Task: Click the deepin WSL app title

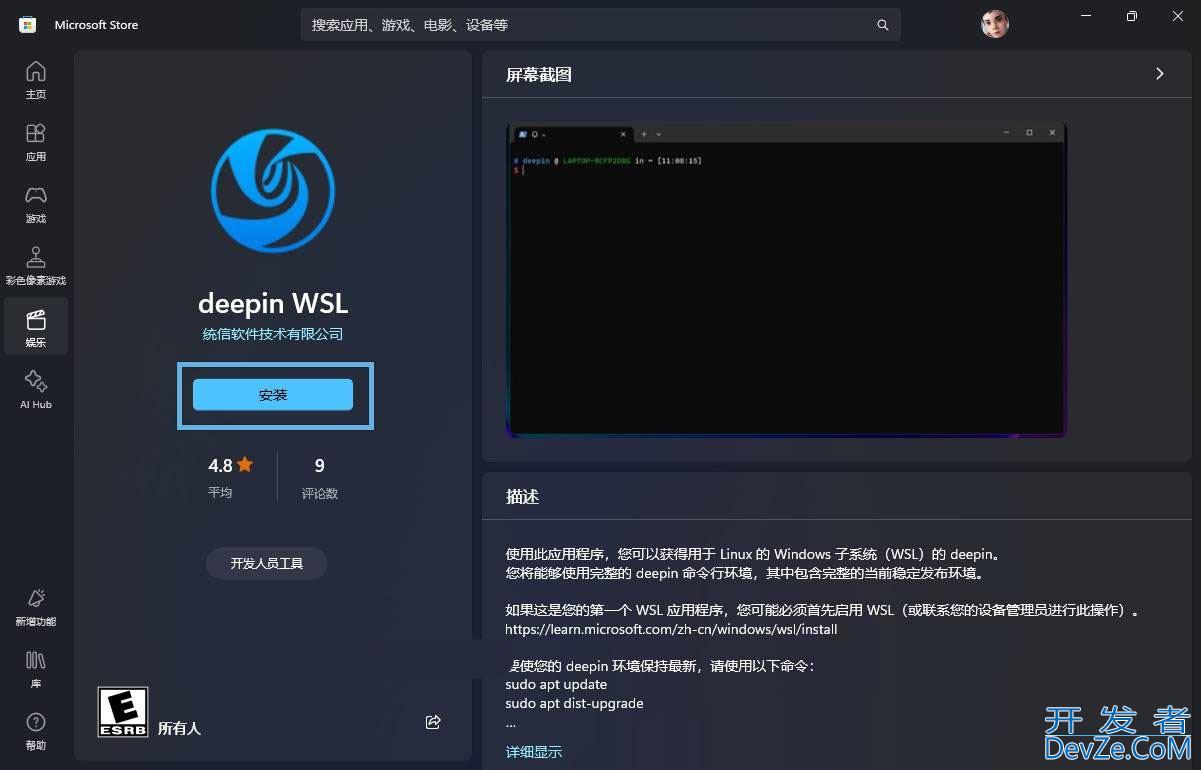Action: click(273, 303)
